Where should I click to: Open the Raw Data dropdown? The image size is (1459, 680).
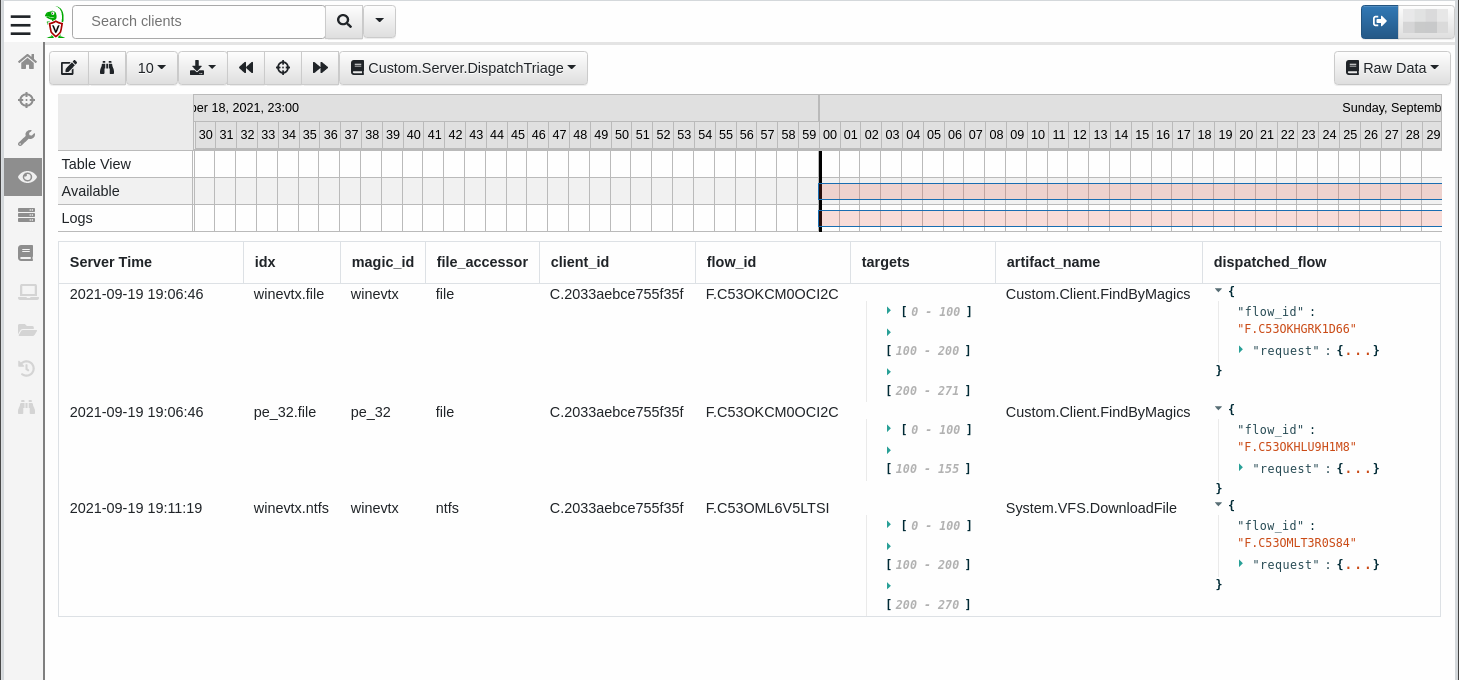1392,68
